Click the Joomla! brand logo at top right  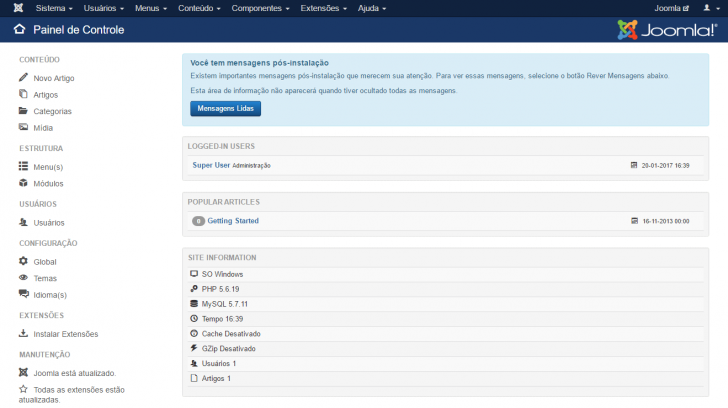(667, 30)
